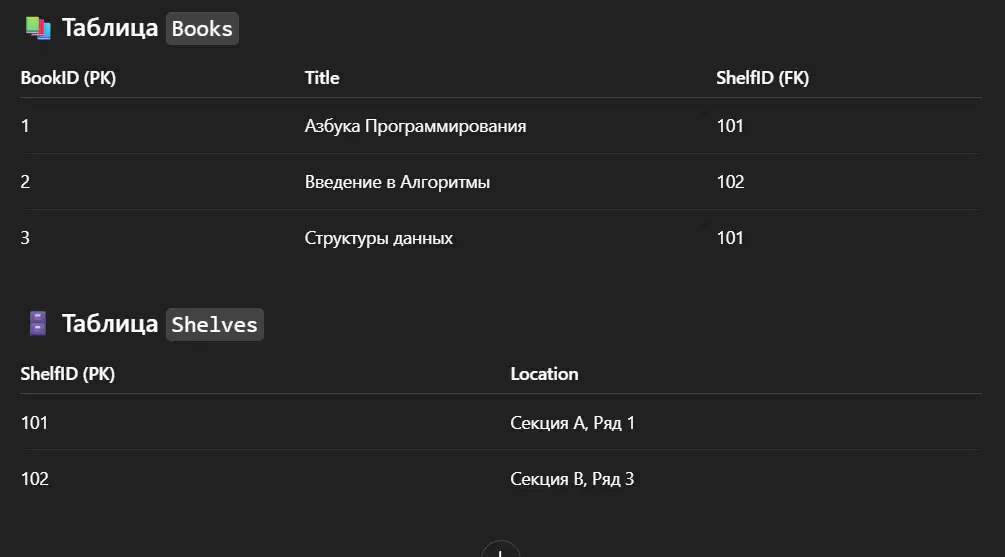
Task: Click the Shelves code label
Action: pos(215,324)
